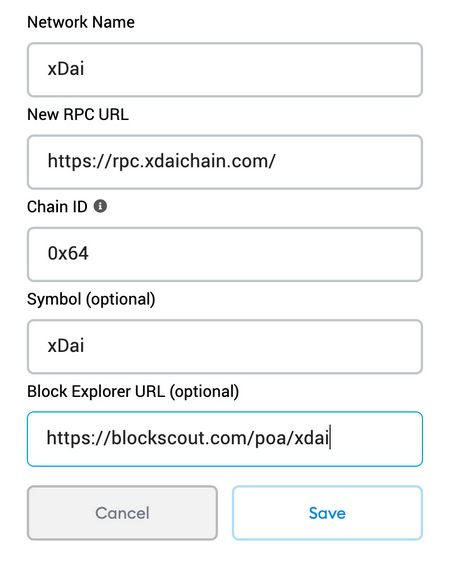Viewport: 458px width, 565px height.
Task: Focus the New RPC URL input field
Action: 224,162
